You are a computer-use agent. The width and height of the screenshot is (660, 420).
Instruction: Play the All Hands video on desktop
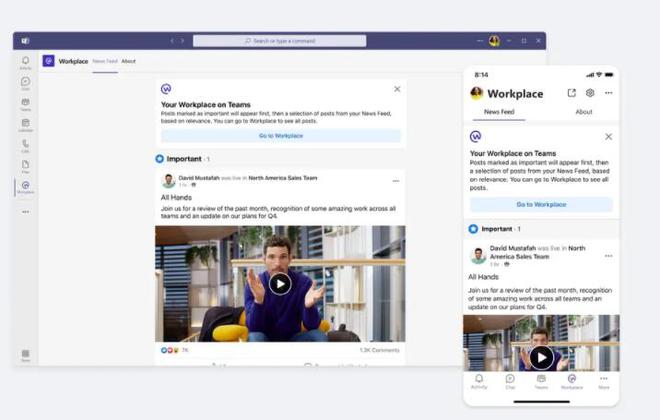280,284
